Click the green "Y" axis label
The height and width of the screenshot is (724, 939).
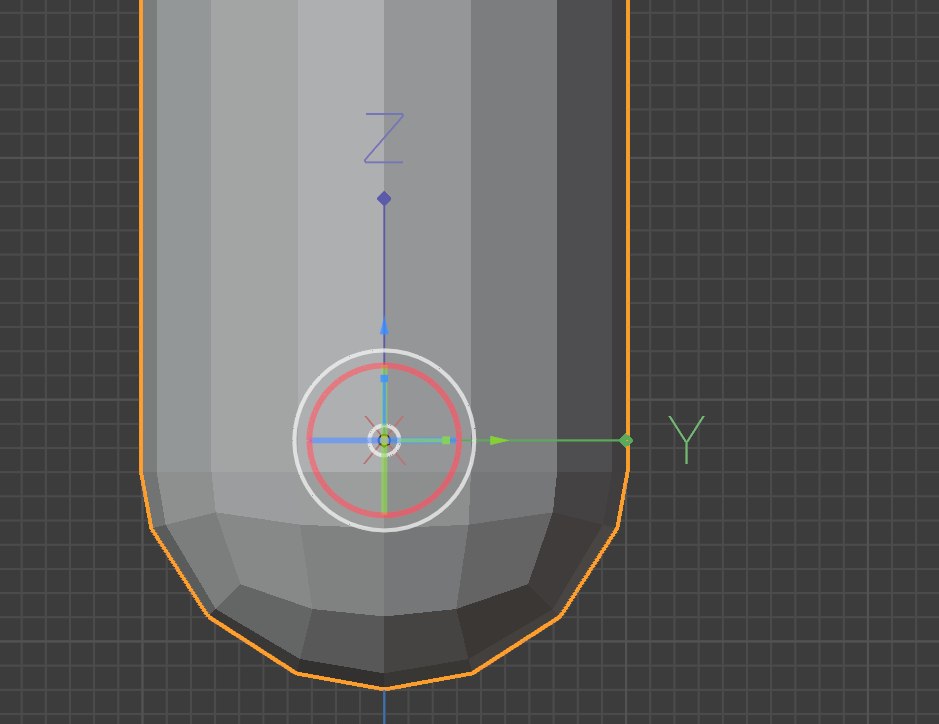[x=686, y=440]
